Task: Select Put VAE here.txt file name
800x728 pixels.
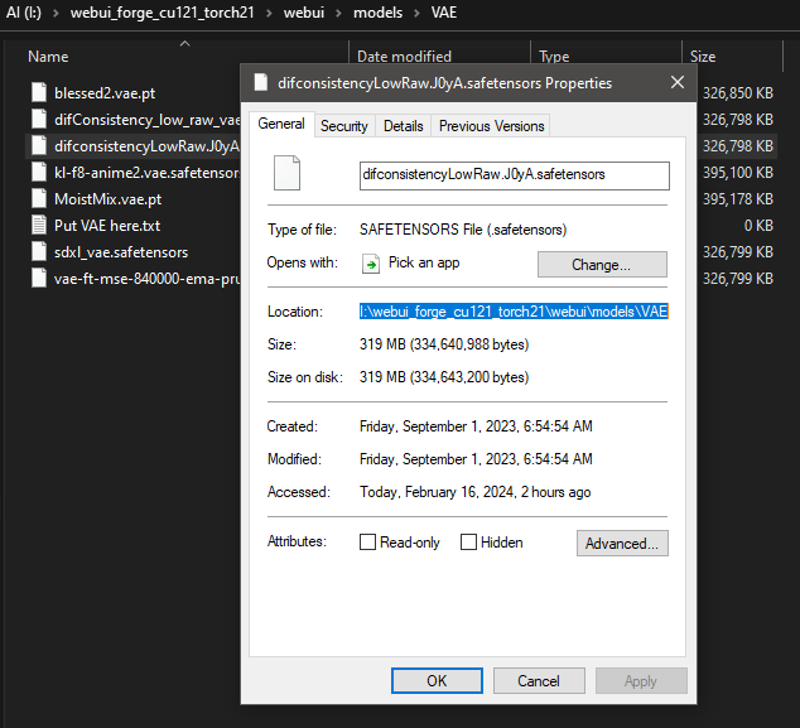Action: tap(107, 225)
